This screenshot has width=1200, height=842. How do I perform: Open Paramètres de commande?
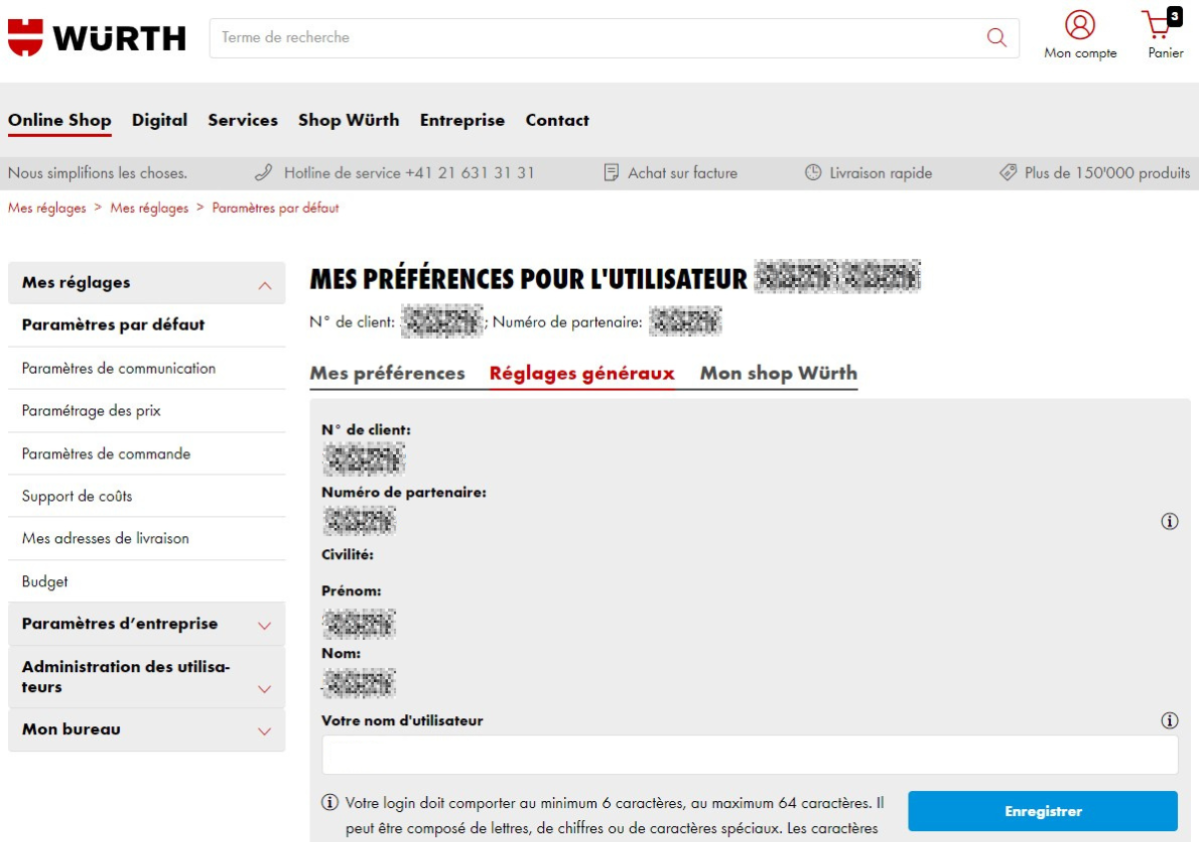coord(146,454)
